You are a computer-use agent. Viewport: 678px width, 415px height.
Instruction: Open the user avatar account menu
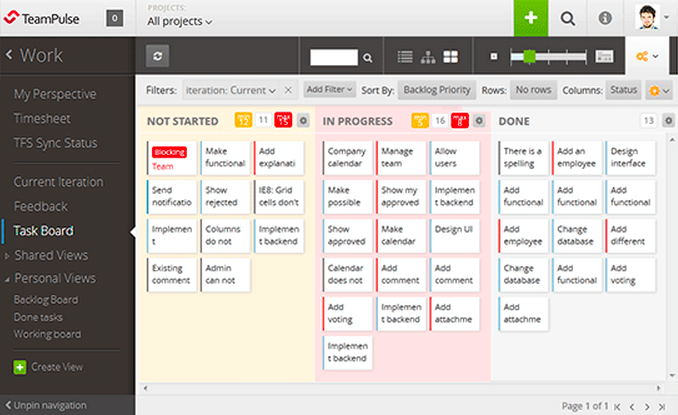[650, 18]
